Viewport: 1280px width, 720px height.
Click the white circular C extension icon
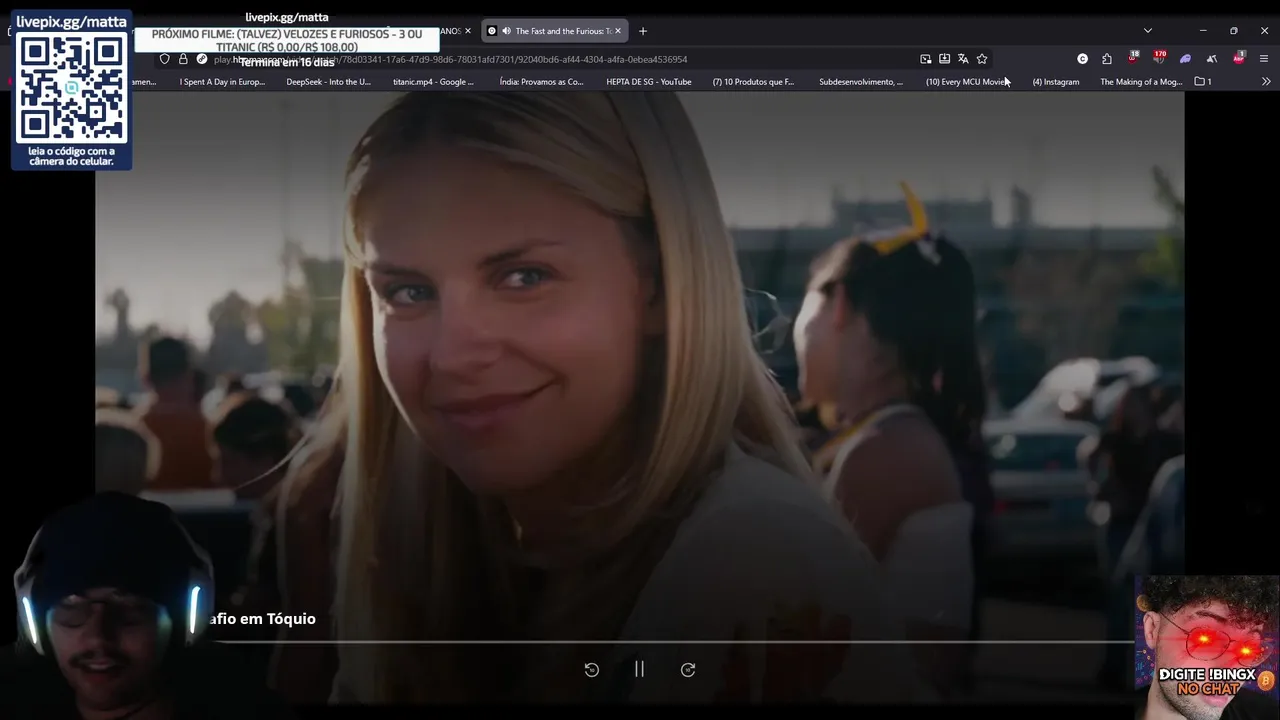point(1082,59)
